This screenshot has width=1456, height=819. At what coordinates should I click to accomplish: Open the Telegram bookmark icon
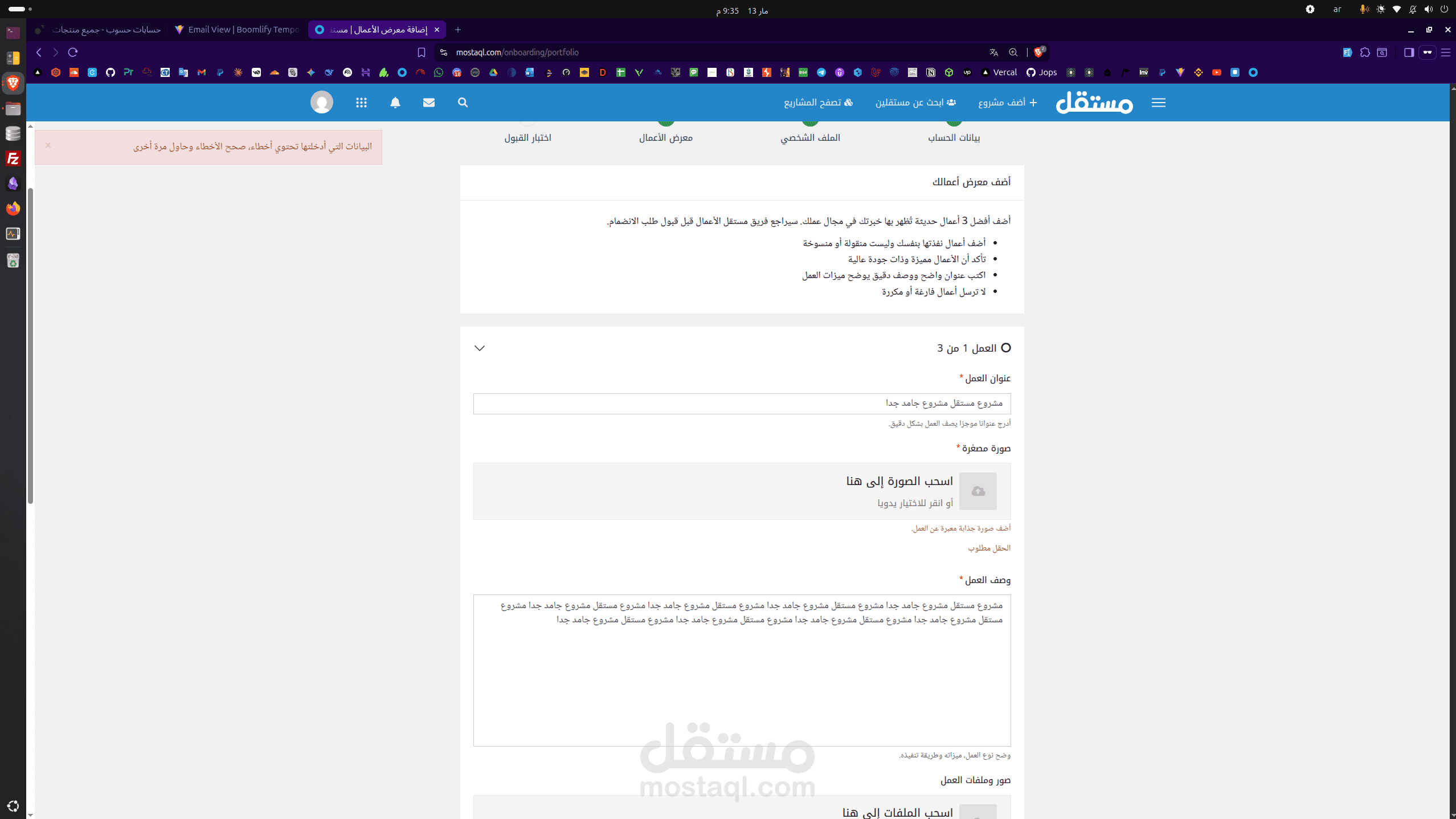point(821,72)
